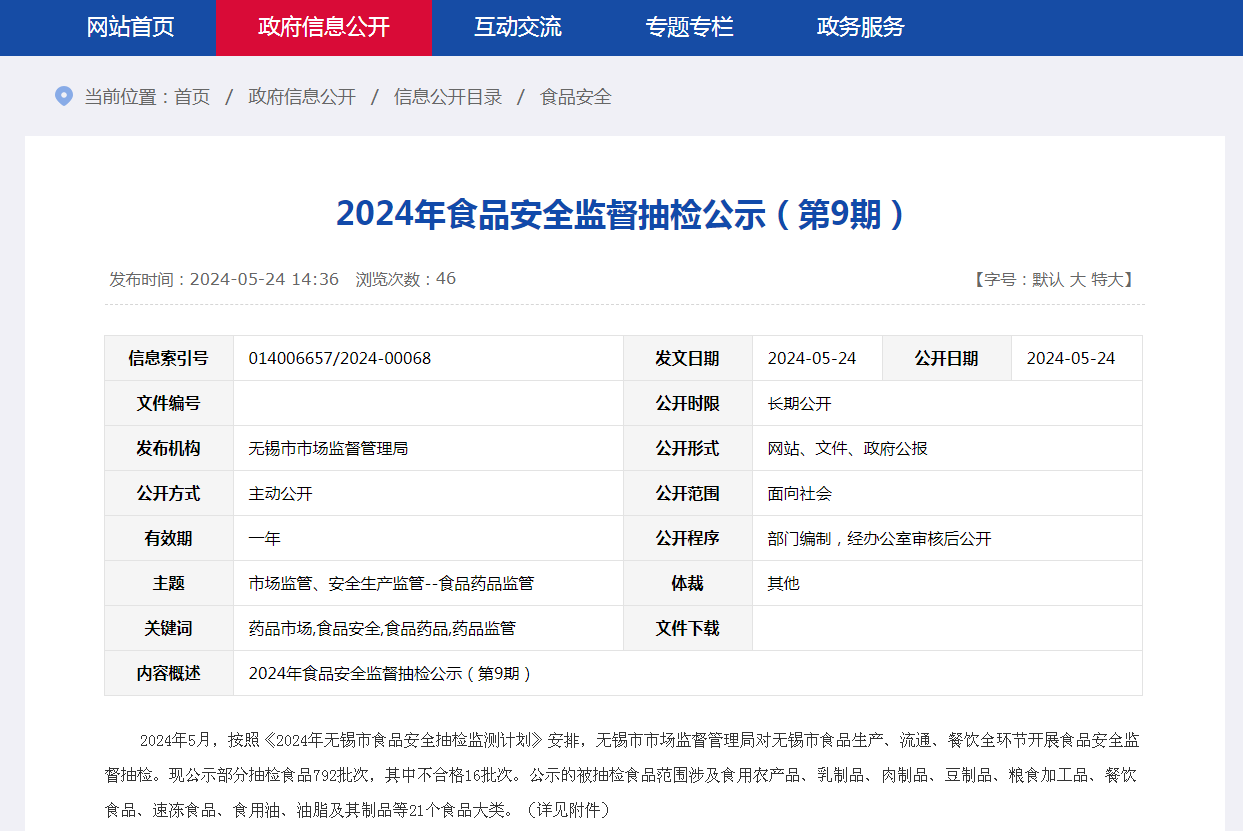Viewport: 1243px width, 831px height.
Task: Open the 信息公开目录 breadcrumb link
Action: (448, 97)
